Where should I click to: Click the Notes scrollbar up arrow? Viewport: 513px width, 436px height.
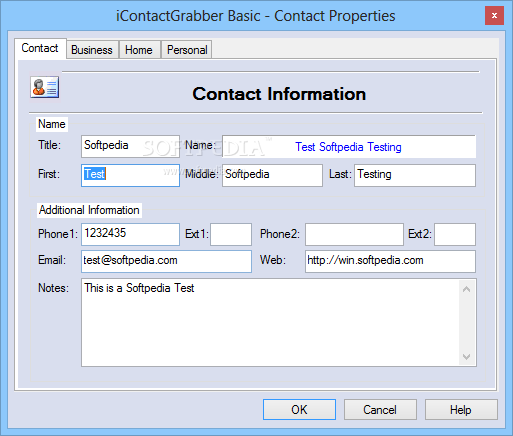click(467, 289)
